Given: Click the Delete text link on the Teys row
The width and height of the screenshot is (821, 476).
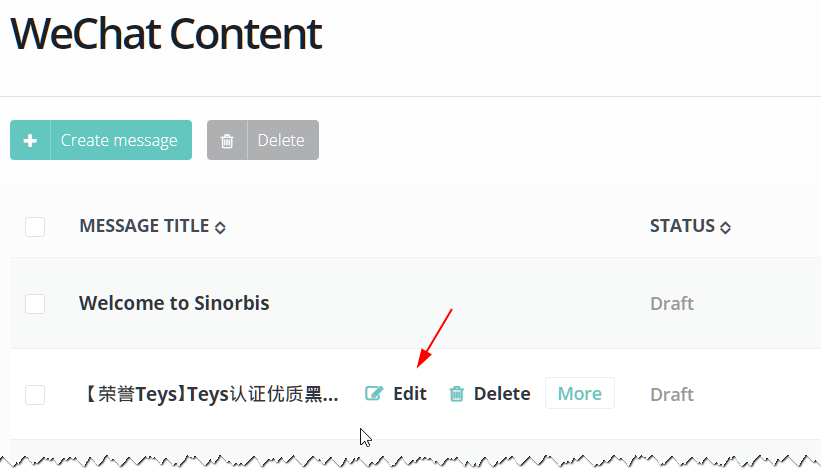Looking at the screenshot, I should click(502, 394).
